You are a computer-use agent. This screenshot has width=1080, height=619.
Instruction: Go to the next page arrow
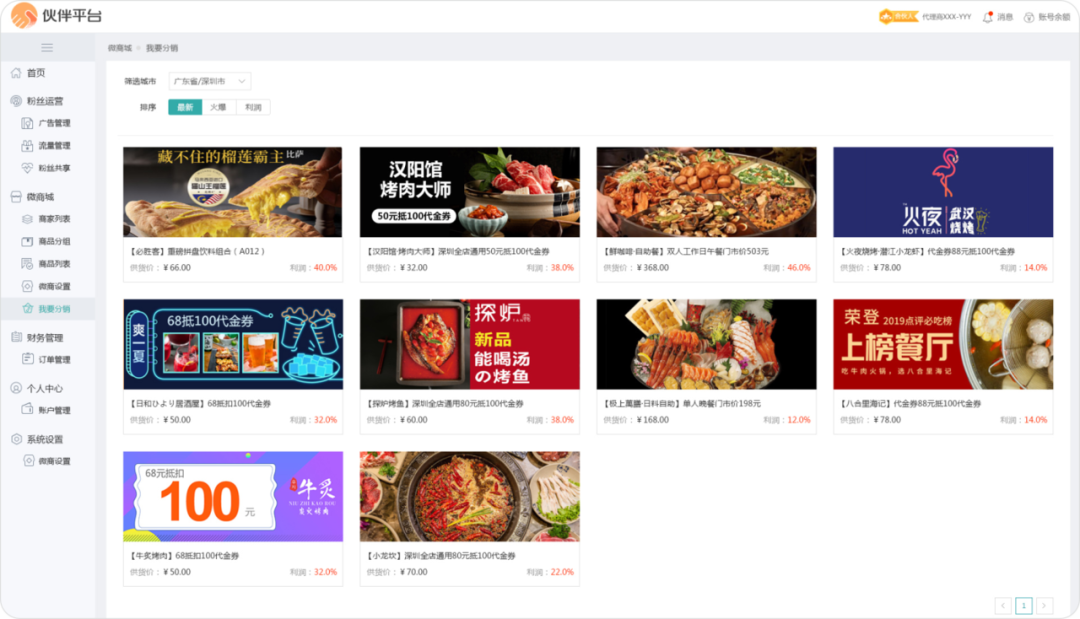[1044, 605]
